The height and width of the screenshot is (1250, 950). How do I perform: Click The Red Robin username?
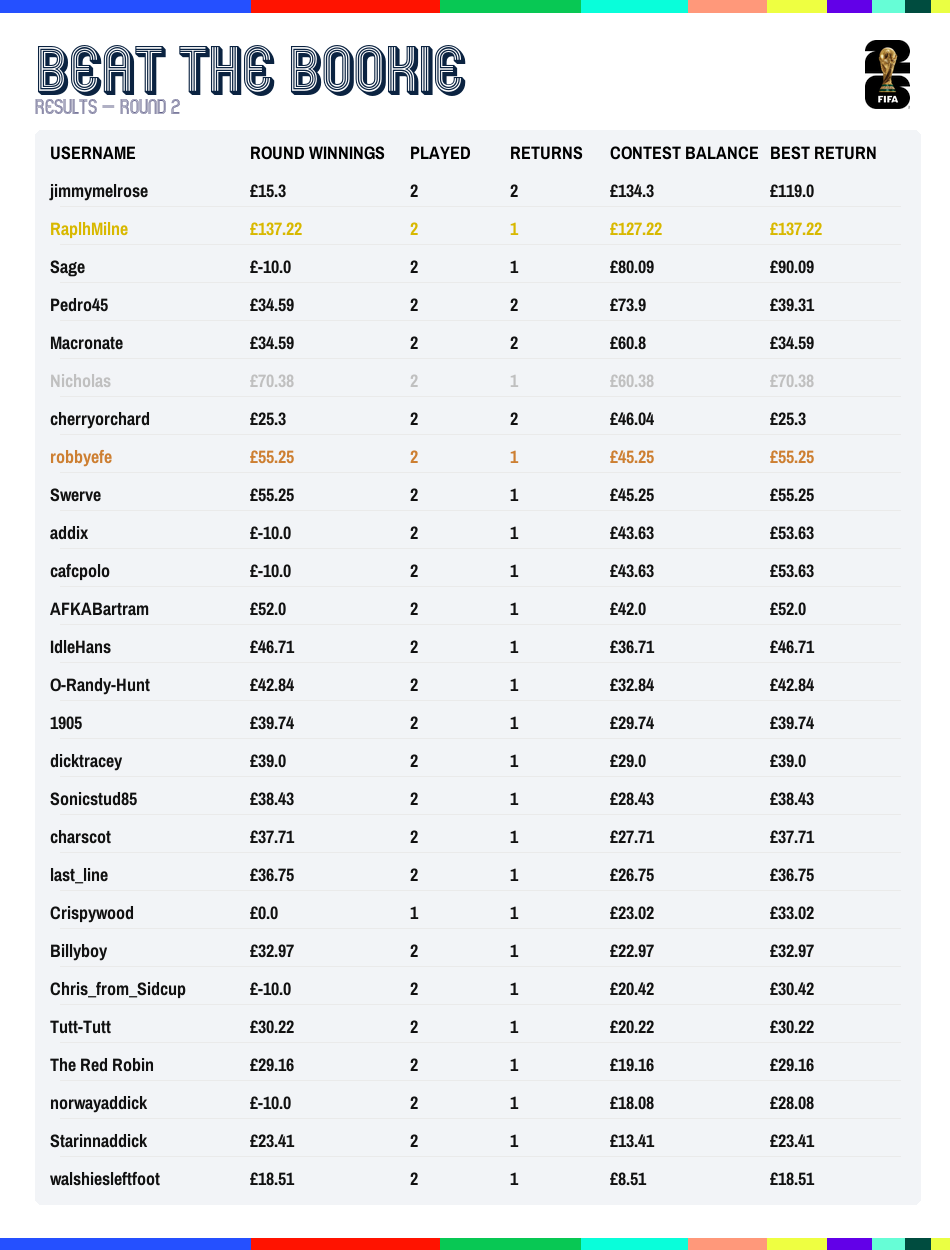tap(102, 1065)
